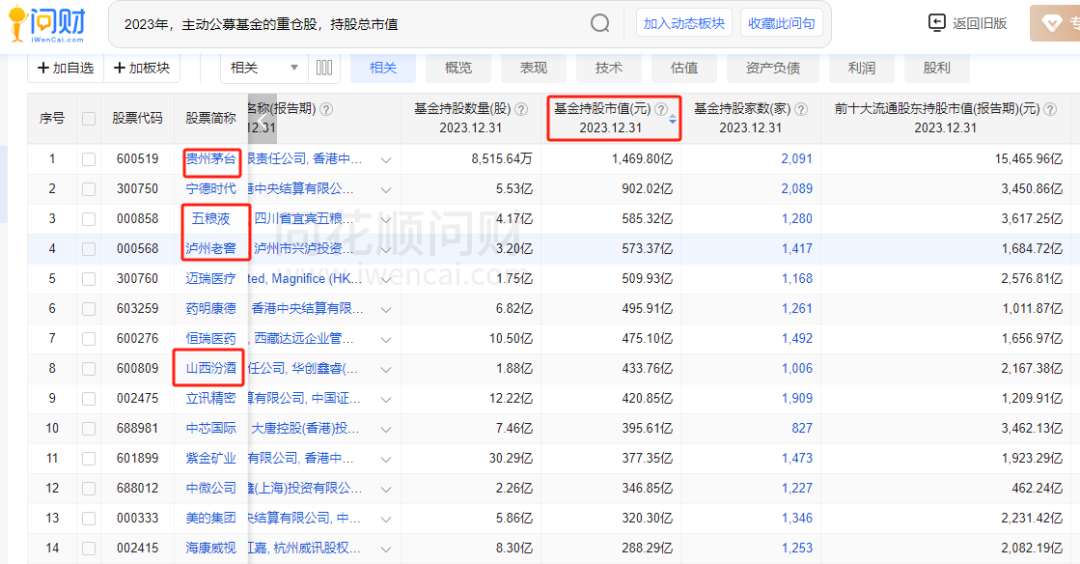Expand shareholder details chevron for 贵州茅台 row
Viewport: 1080px width, 564px height.
click(x=386, y=159)
